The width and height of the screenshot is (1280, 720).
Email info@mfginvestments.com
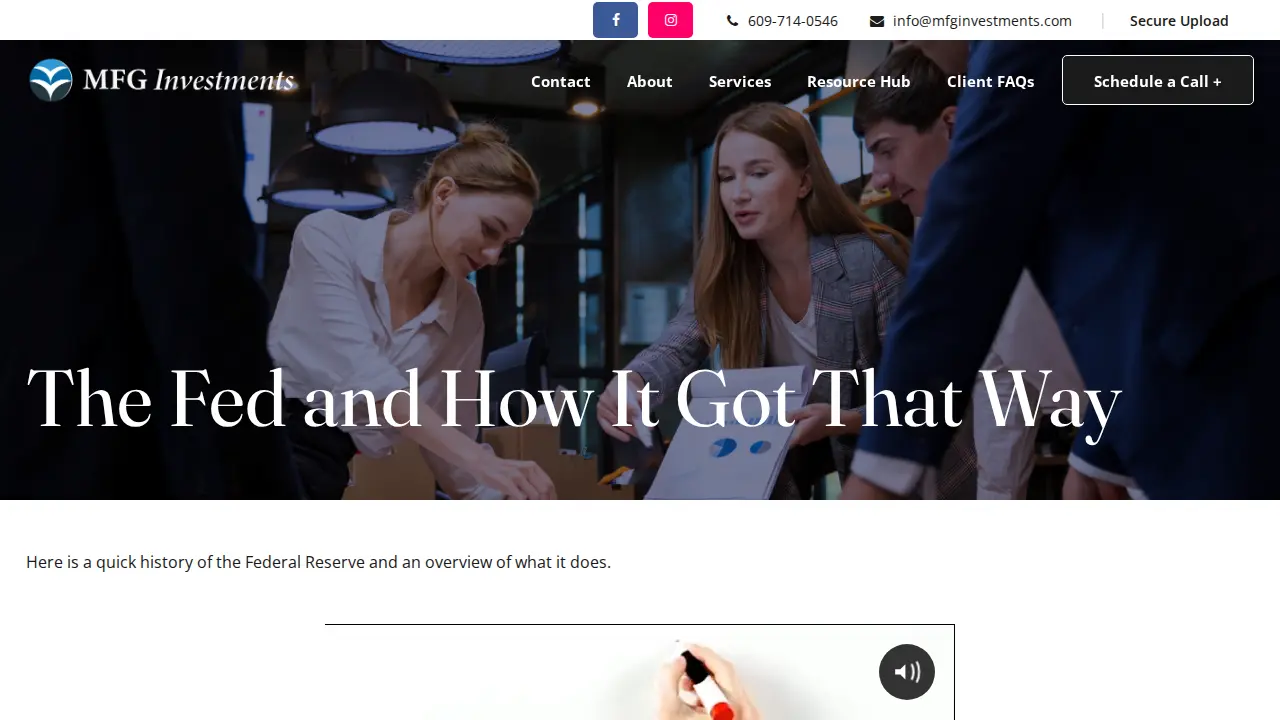click(x=982, y=21)
